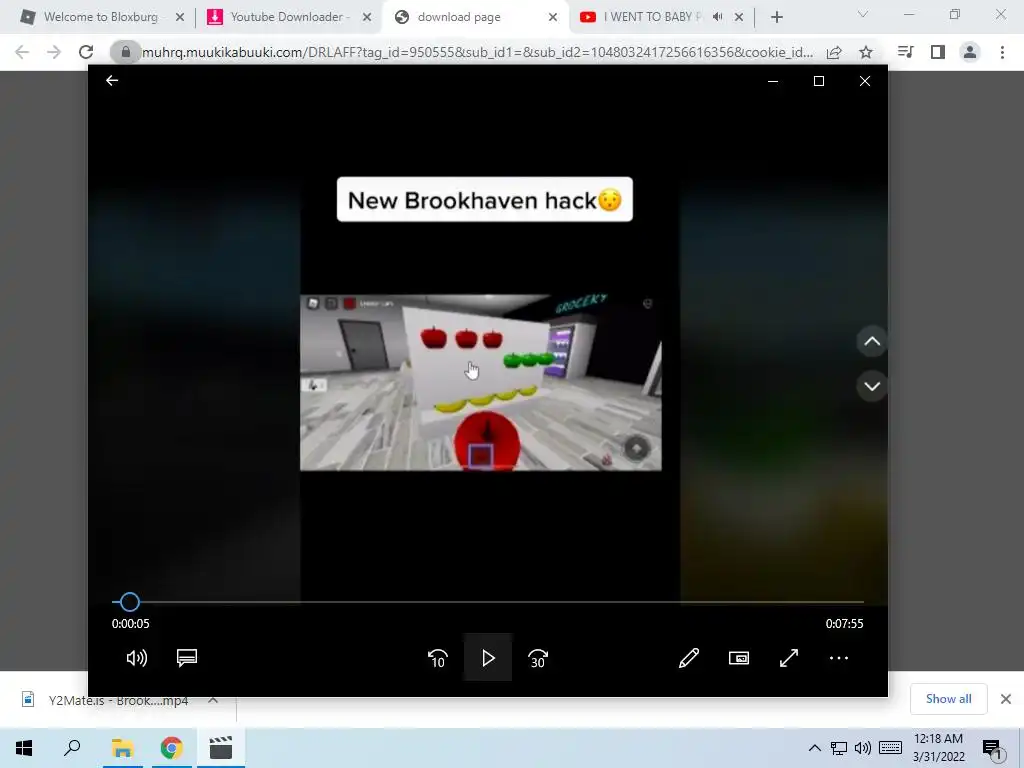Click the back arrow in the video player
1024x768 pixels.
[112, 80]
